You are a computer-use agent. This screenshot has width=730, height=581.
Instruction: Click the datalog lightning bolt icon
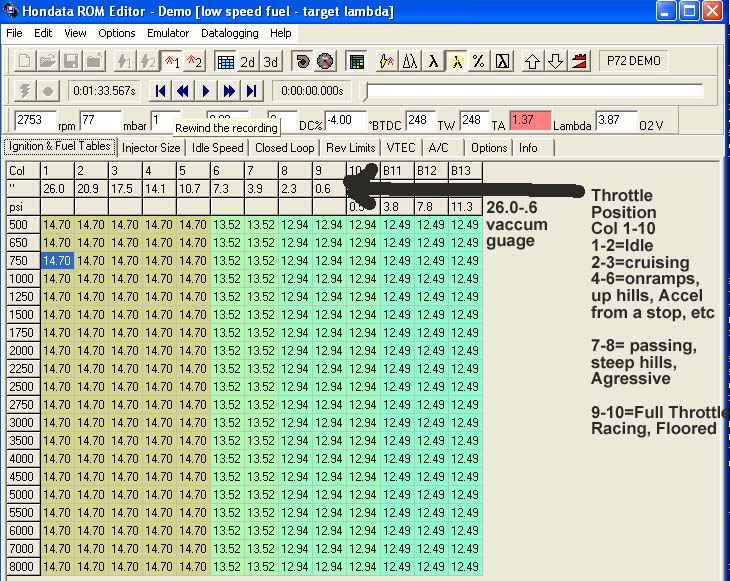click(25, 91)
